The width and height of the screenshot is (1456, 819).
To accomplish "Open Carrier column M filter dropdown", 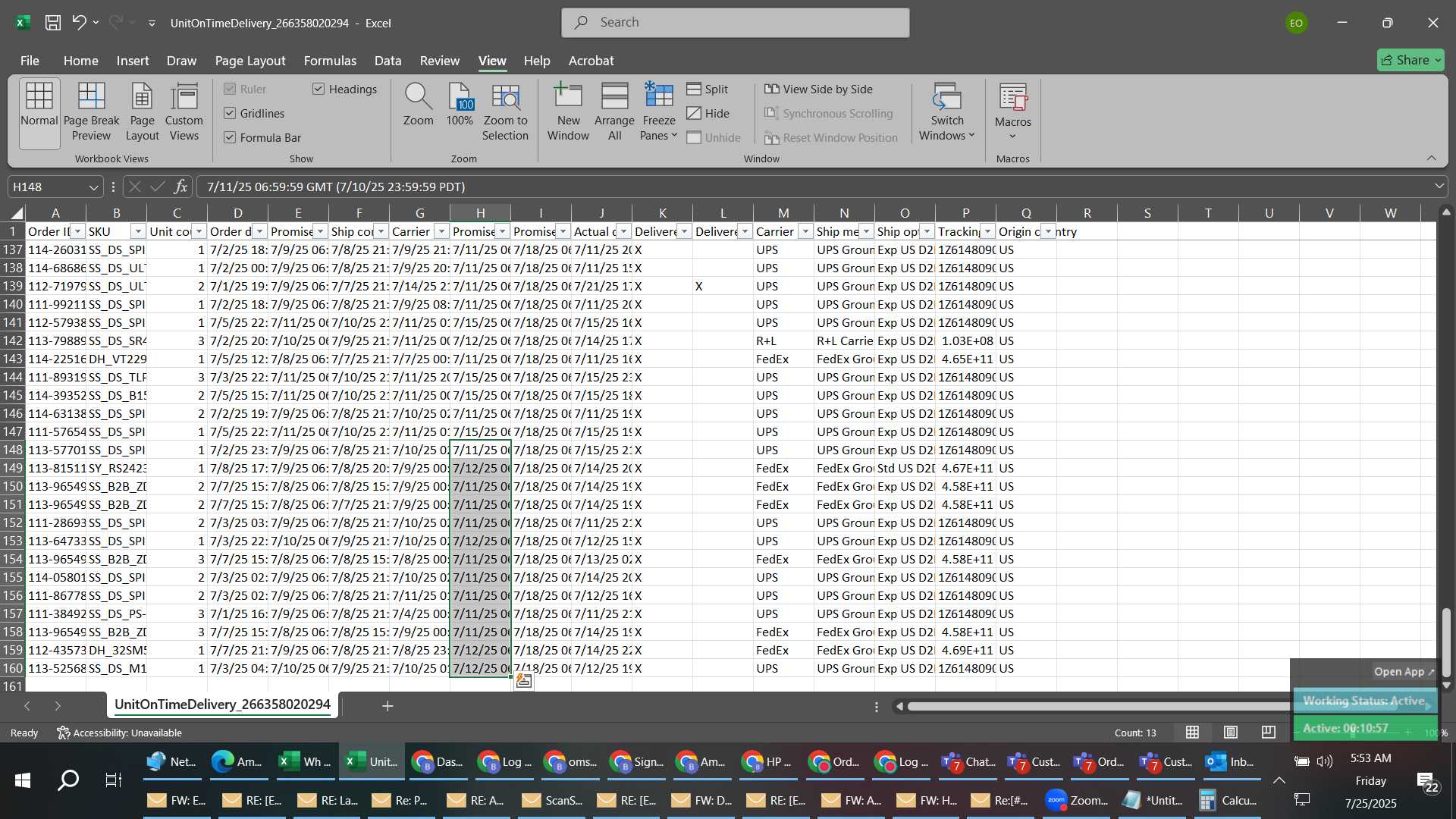I will point(805,231).
